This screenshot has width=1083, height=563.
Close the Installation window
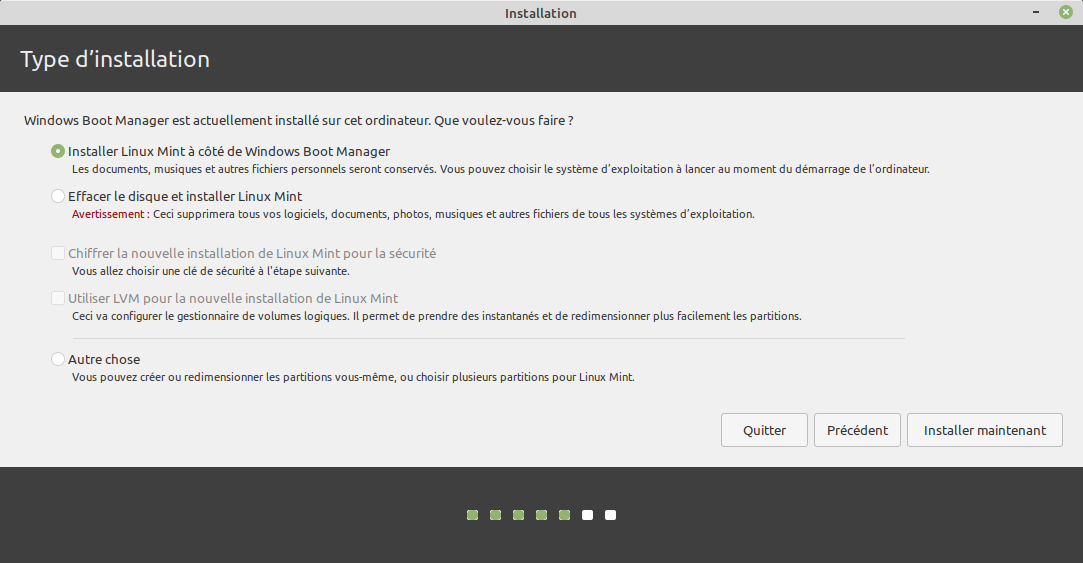pyautogui.click(x=1065, y=12)
